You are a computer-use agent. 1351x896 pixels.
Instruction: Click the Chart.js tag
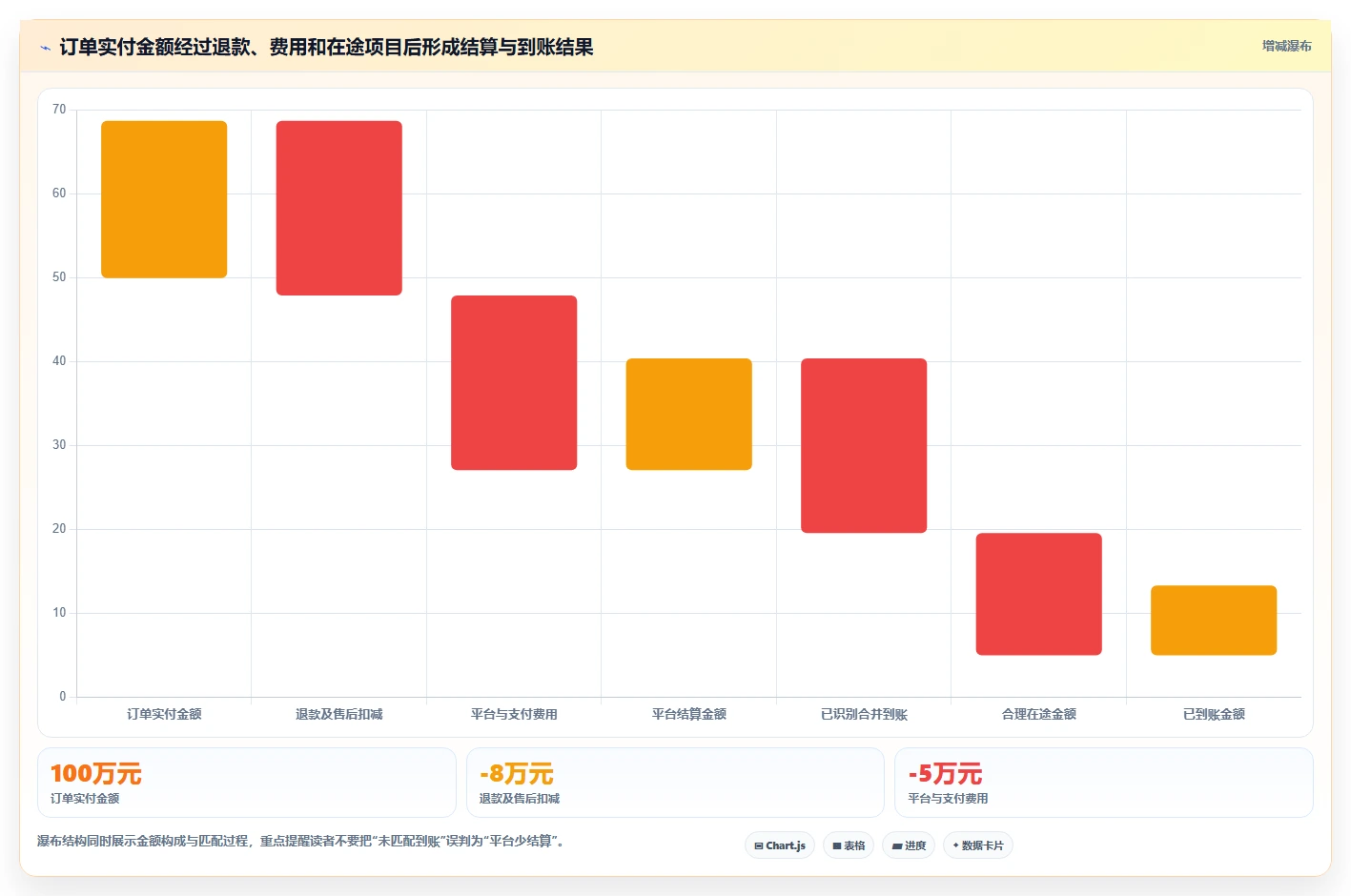780,845
